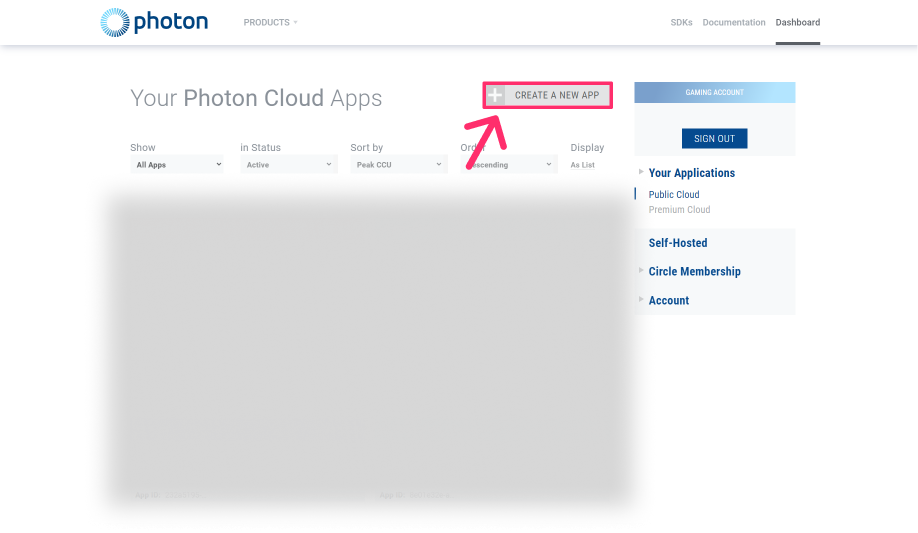Go to Documentation
Image resolution: width=918 pixels, height=533 pixels.
[734, 22]
